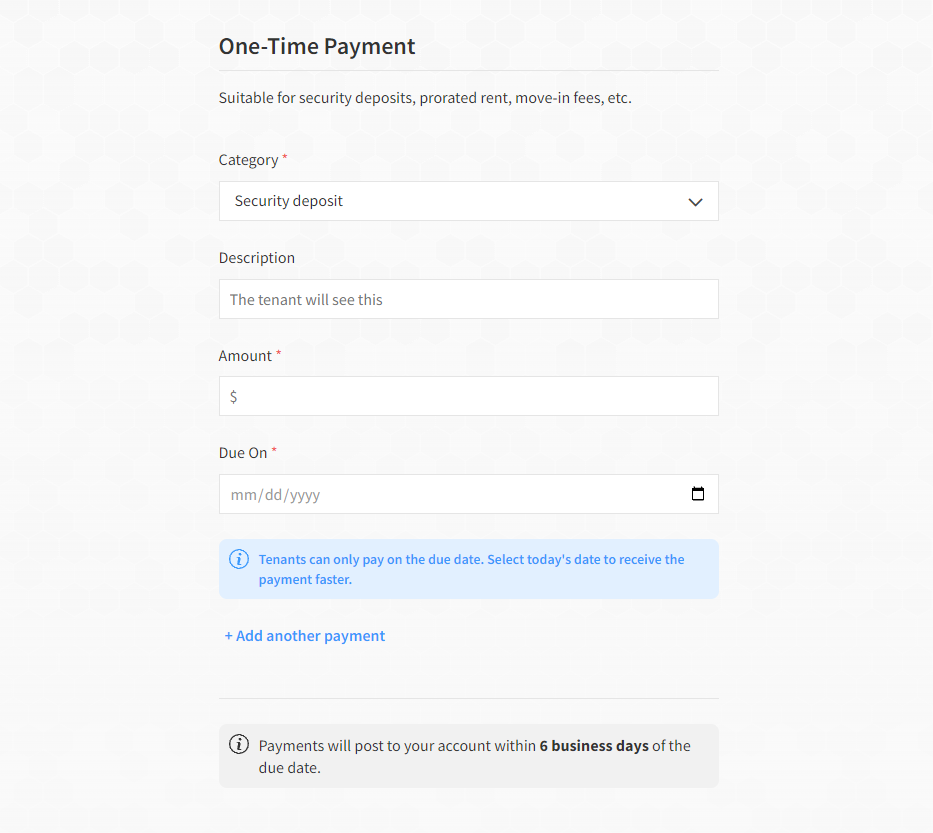
Task: Expand the Category chevron arrow
Action: click(x=695, y=202)
